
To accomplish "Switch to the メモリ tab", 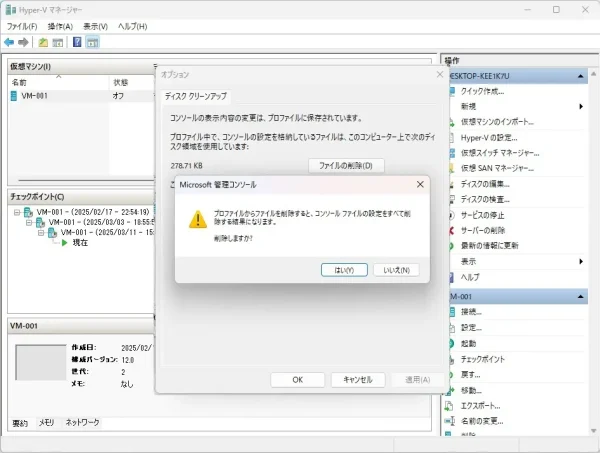I will tap(46, 422).
